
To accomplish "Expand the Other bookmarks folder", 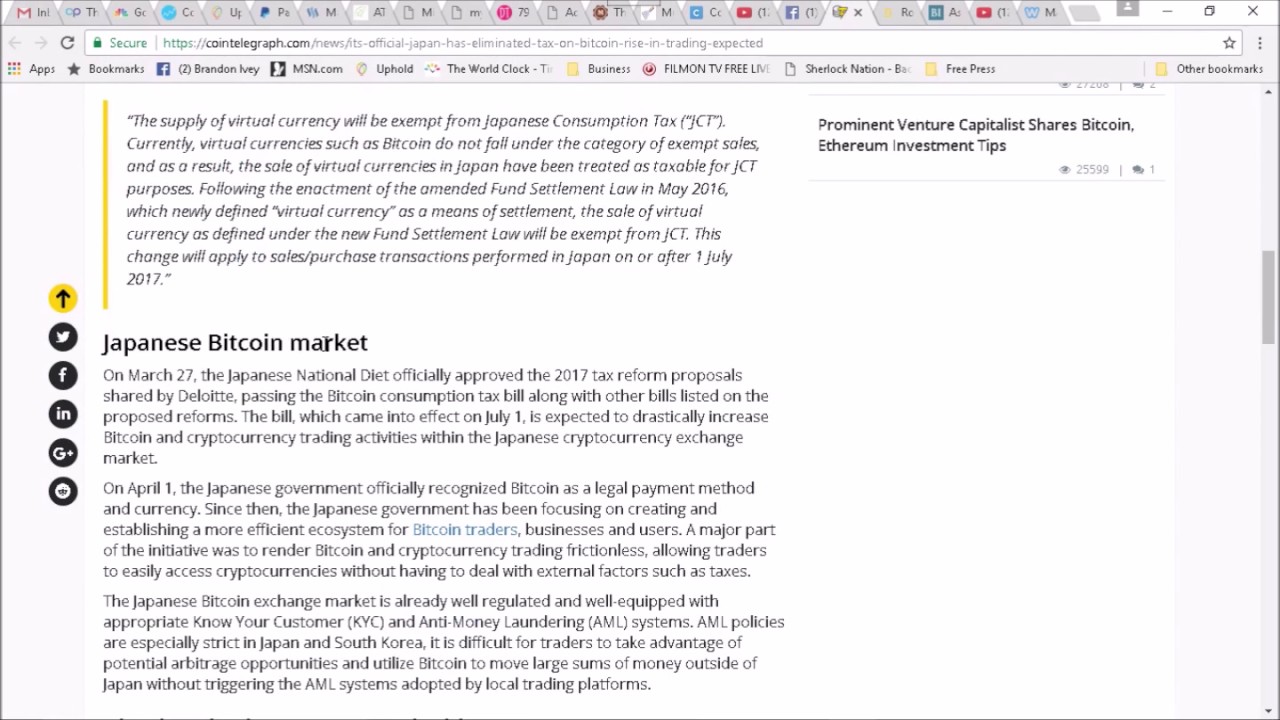I will click(1209, 69).
